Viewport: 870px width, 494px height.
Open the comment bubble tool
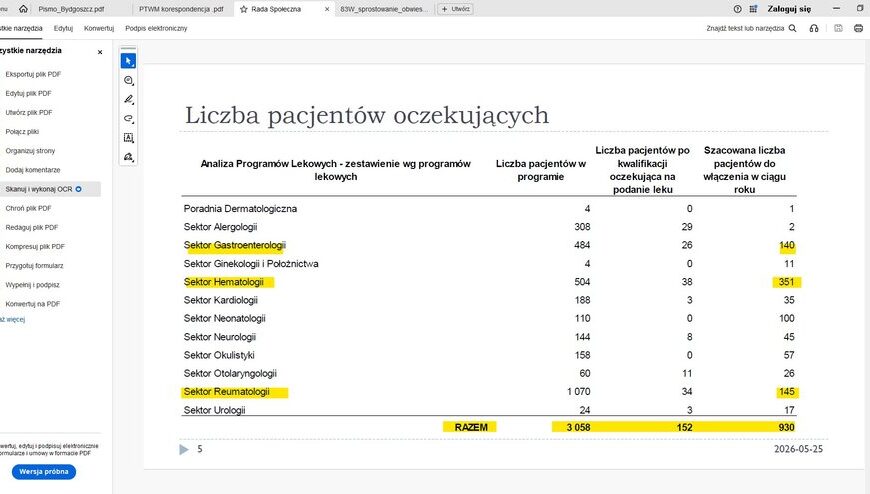click(128, 80)
